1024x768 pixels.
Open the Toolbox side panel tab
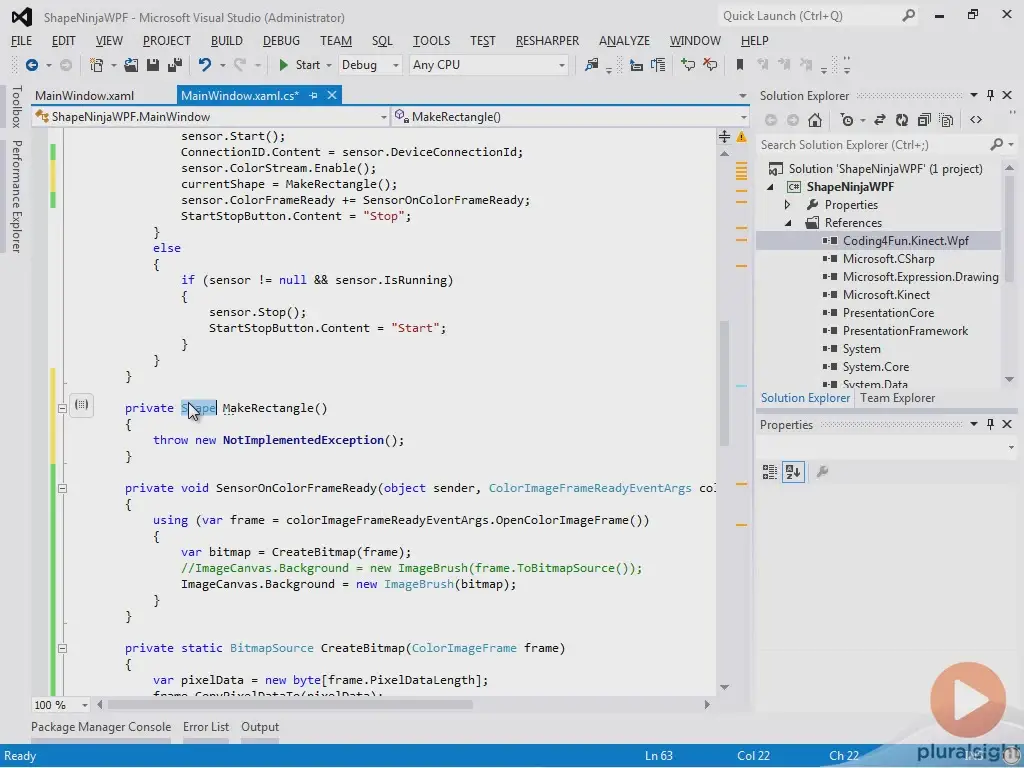click(16, 106)
